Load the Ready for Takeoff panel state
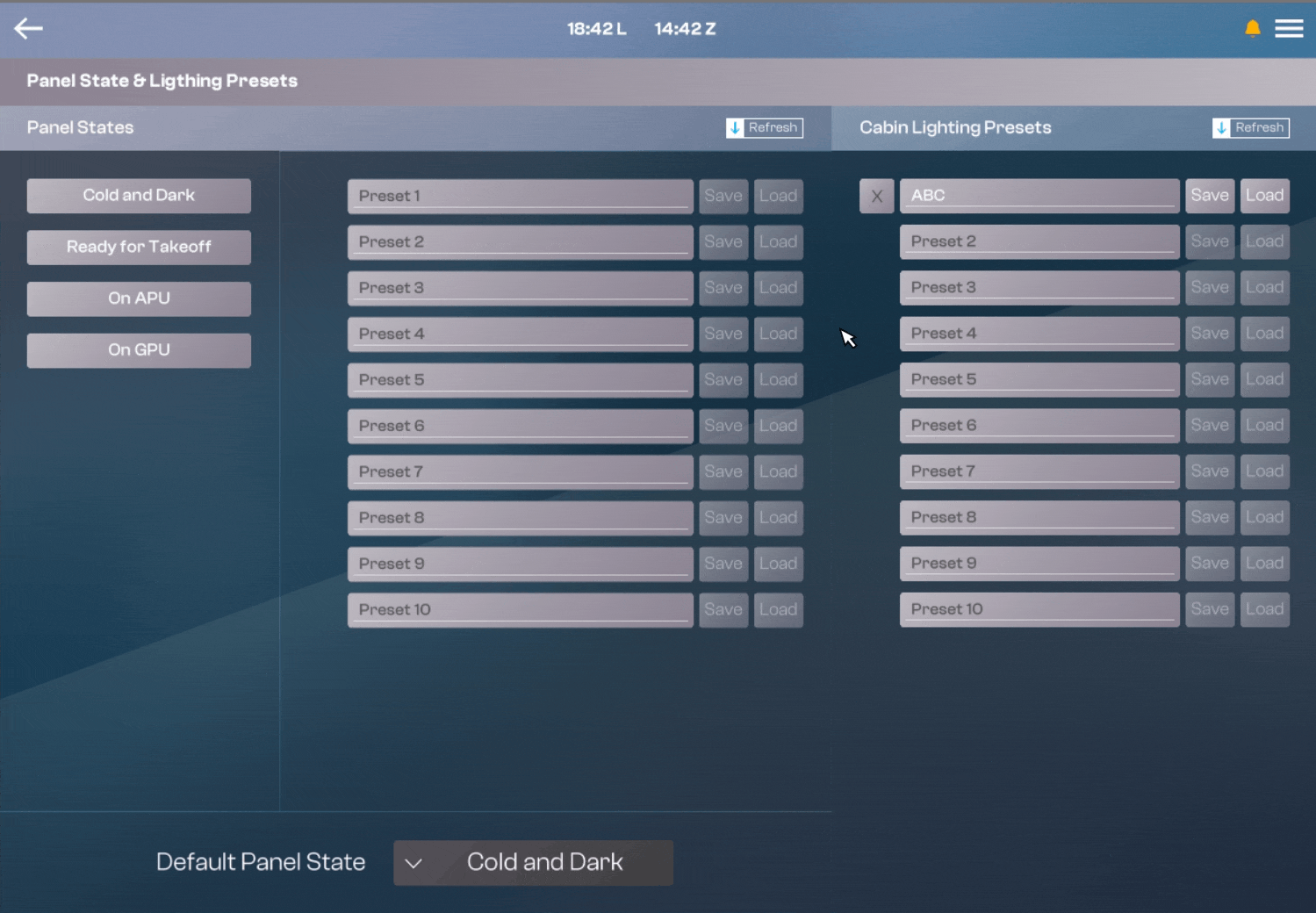The image size is (1316, 913). (x=139, y=248)
